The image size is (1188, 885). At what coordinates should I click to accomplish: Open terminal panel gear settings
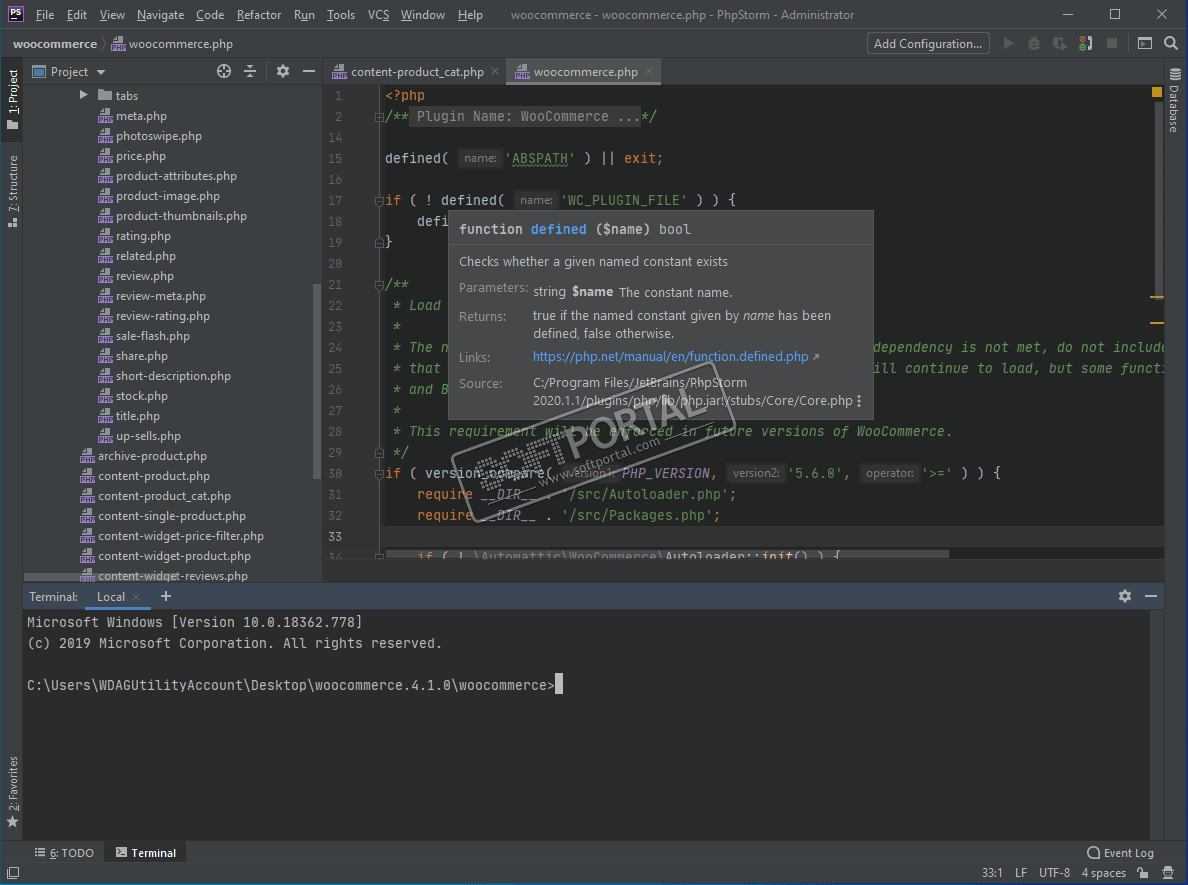pos(1125,596)
